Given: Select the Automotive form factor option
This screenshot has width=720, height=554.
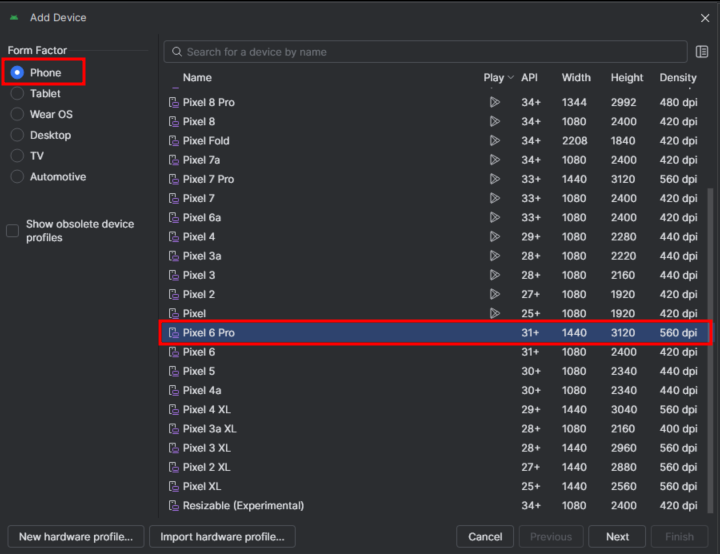Looking at the screenshot, I should point(17,177).
